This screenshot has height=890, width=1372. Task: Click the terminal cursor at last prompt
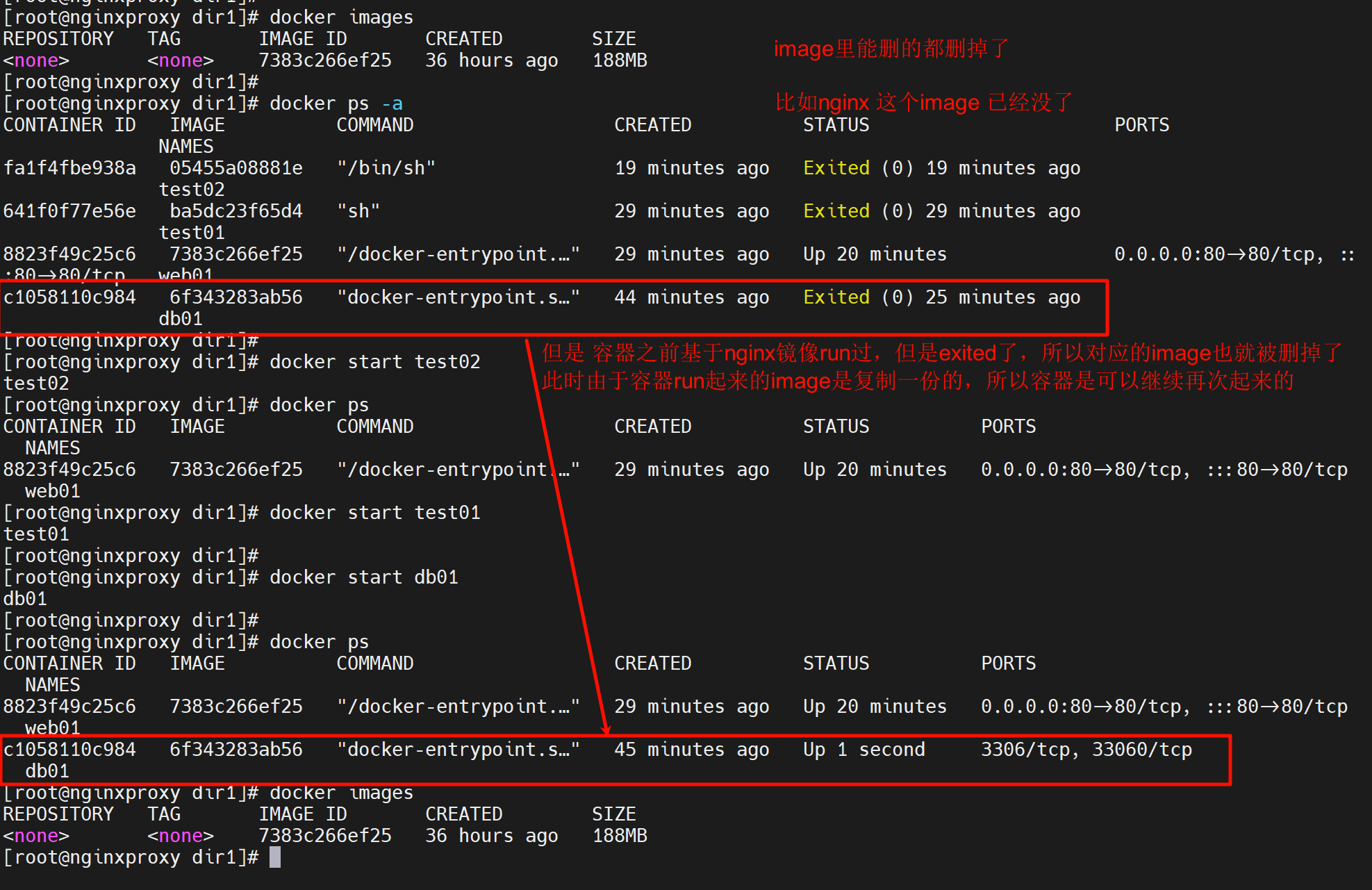275,857
